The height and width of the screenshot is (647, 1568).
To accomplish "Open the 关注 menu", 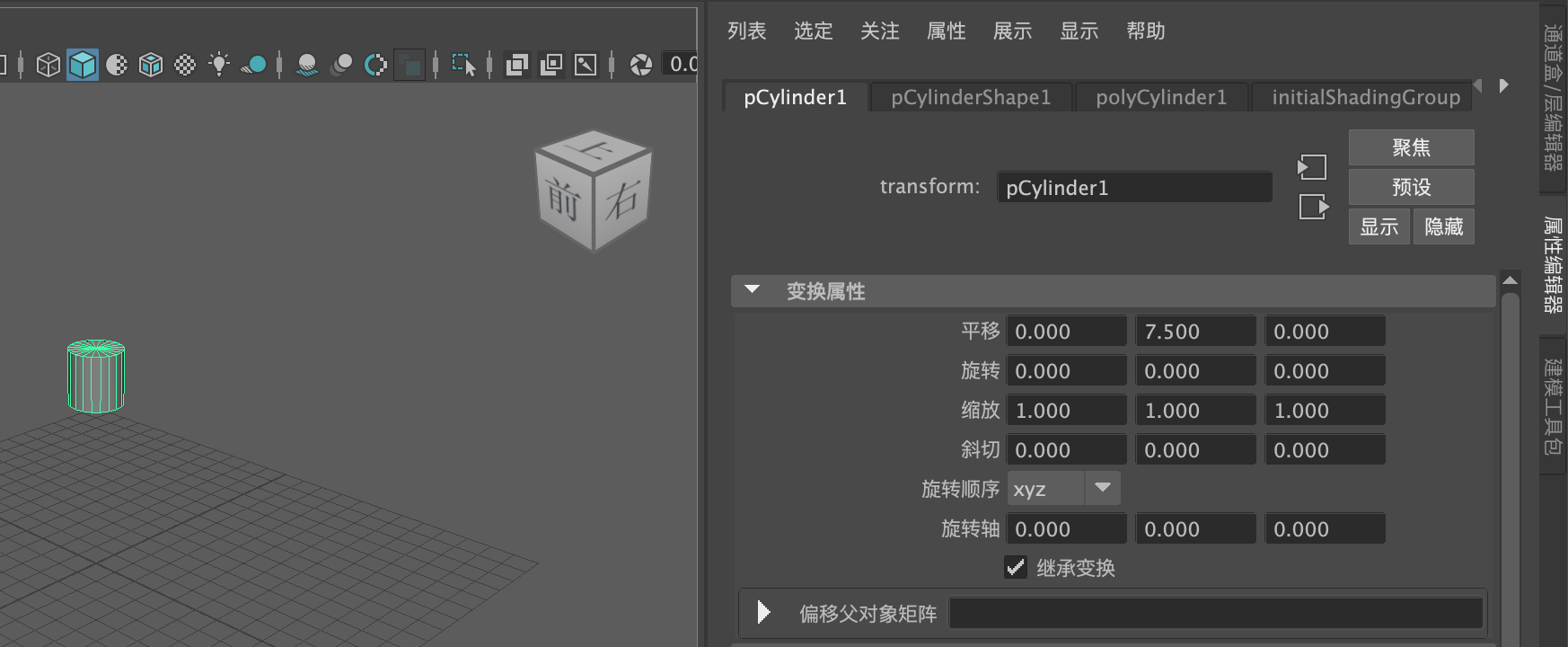I will tap(879, 31).
